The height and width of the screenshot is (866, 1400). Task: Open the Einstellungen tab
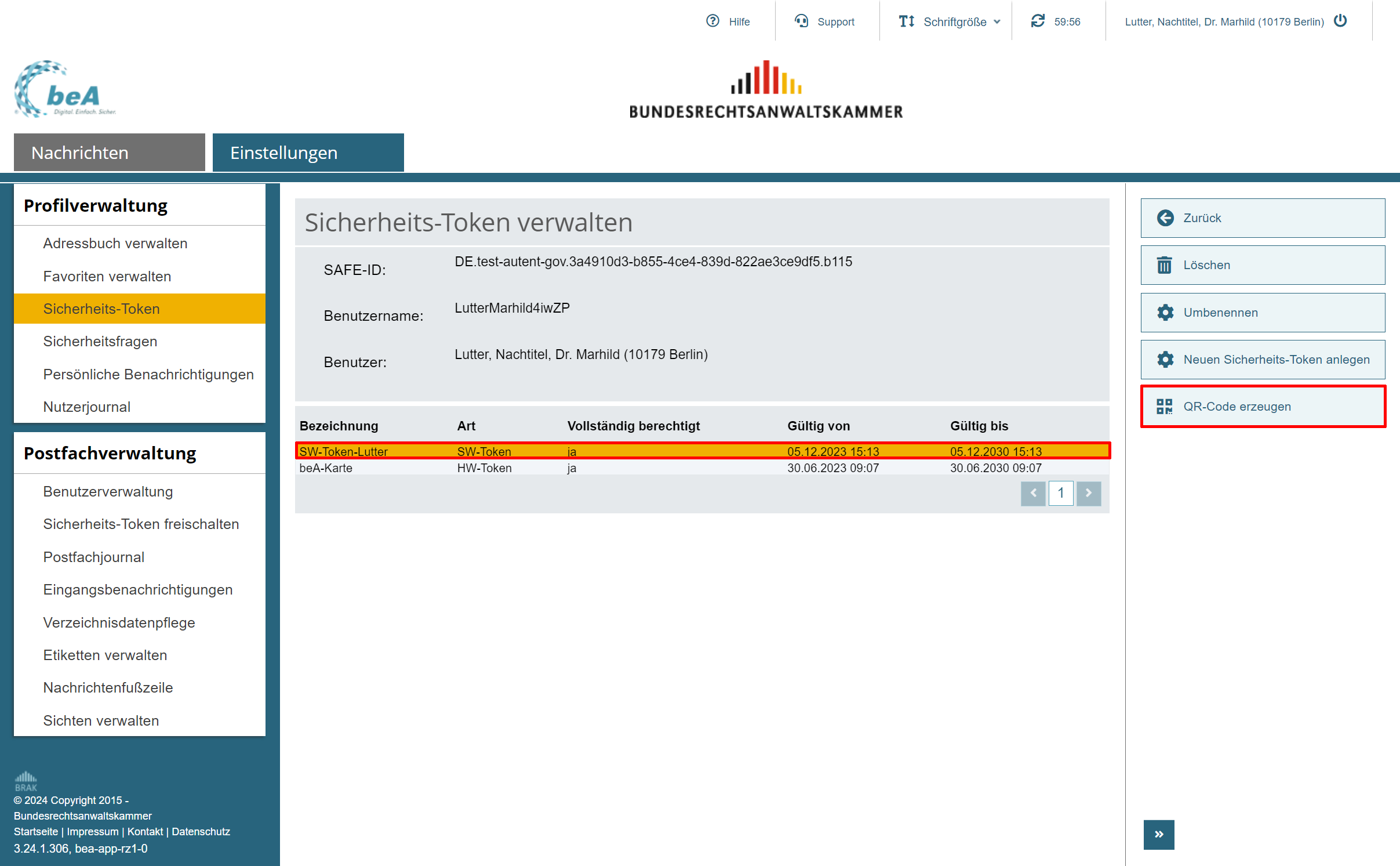[308, 153]
